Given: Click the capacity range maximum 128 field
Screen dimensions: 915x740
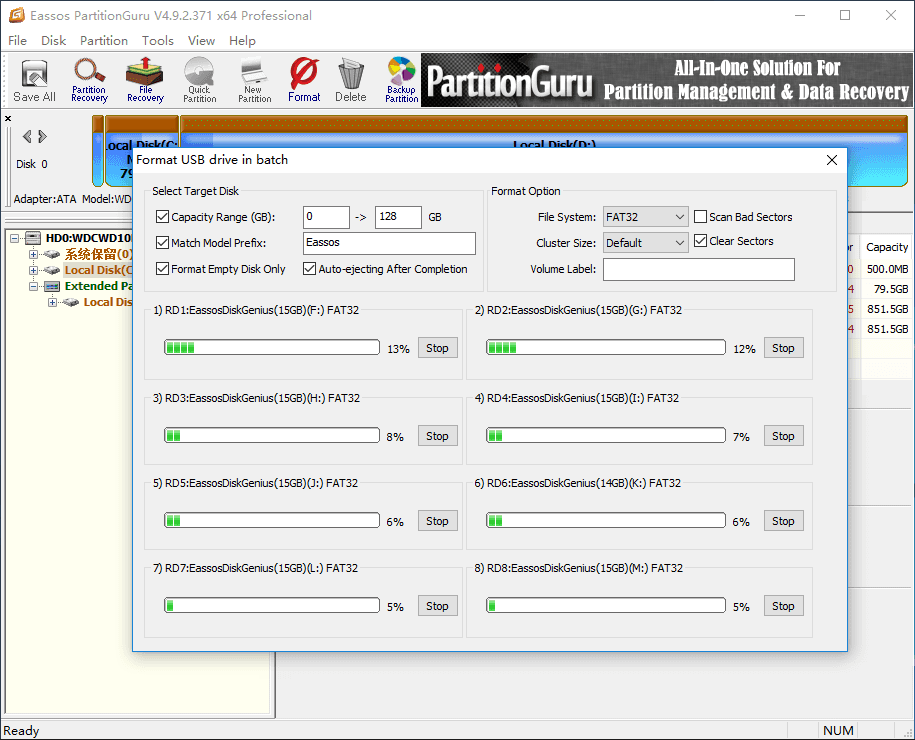Looking at the screenshot, I should coord(399,217).
